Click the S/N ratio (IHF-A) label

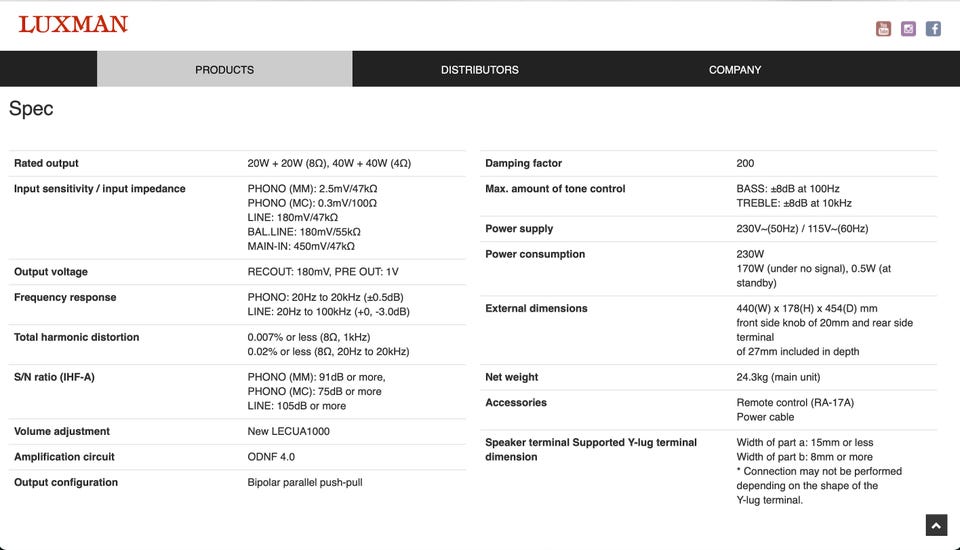pos(54,377)
